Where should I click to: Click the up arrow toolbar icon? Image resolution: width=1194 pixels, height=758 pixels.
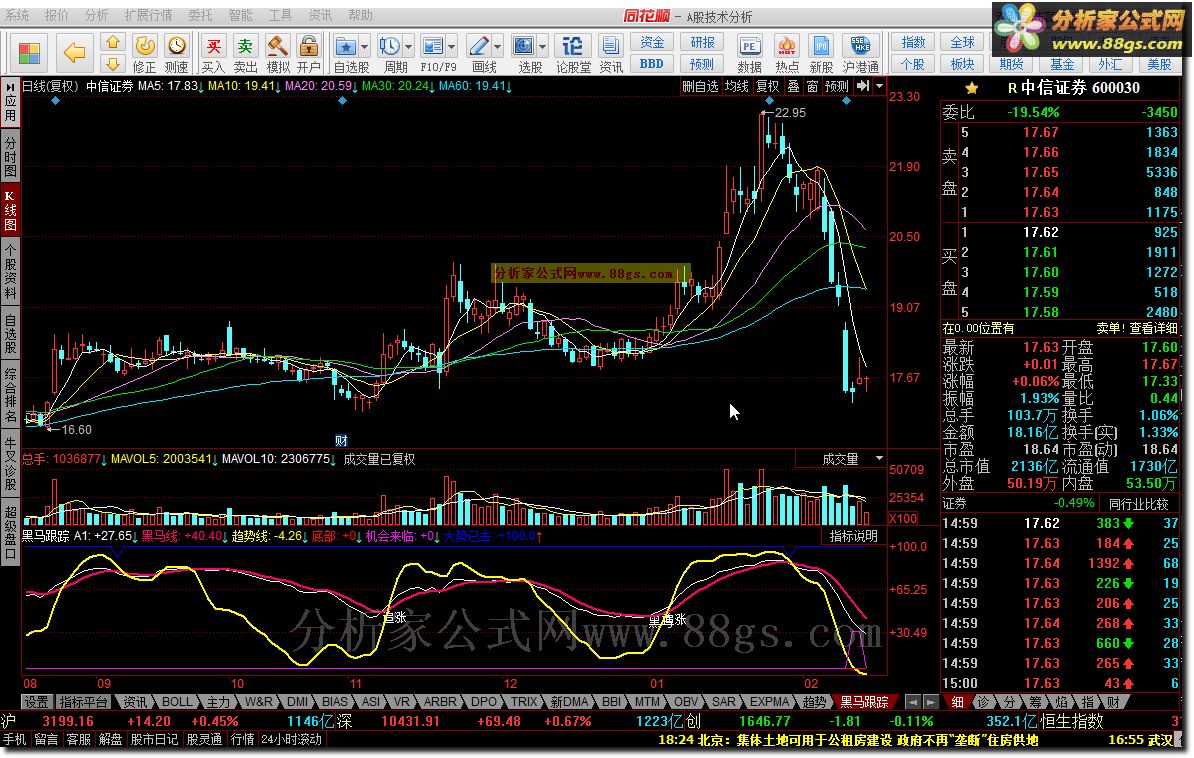(113, 43)
